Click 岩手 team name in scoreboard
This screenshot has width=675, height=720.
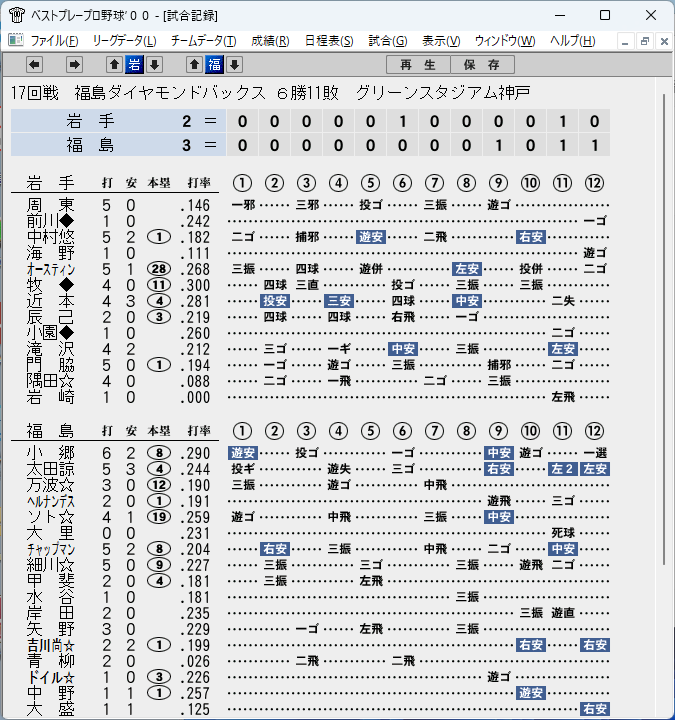pyautogui.click(x=90, y=121)
